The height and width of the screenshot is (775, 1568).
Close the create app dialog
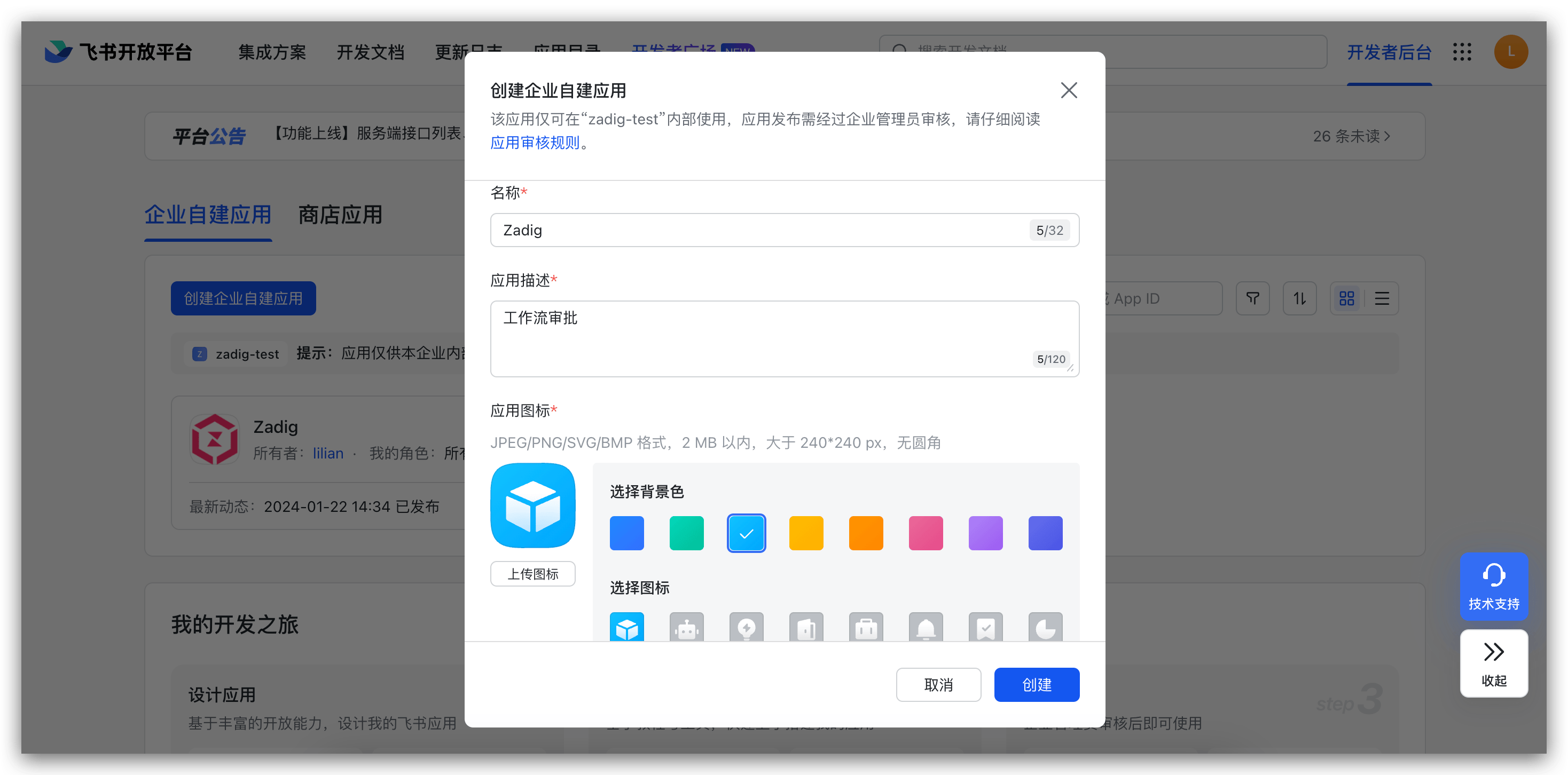[x=1068, y=90]
